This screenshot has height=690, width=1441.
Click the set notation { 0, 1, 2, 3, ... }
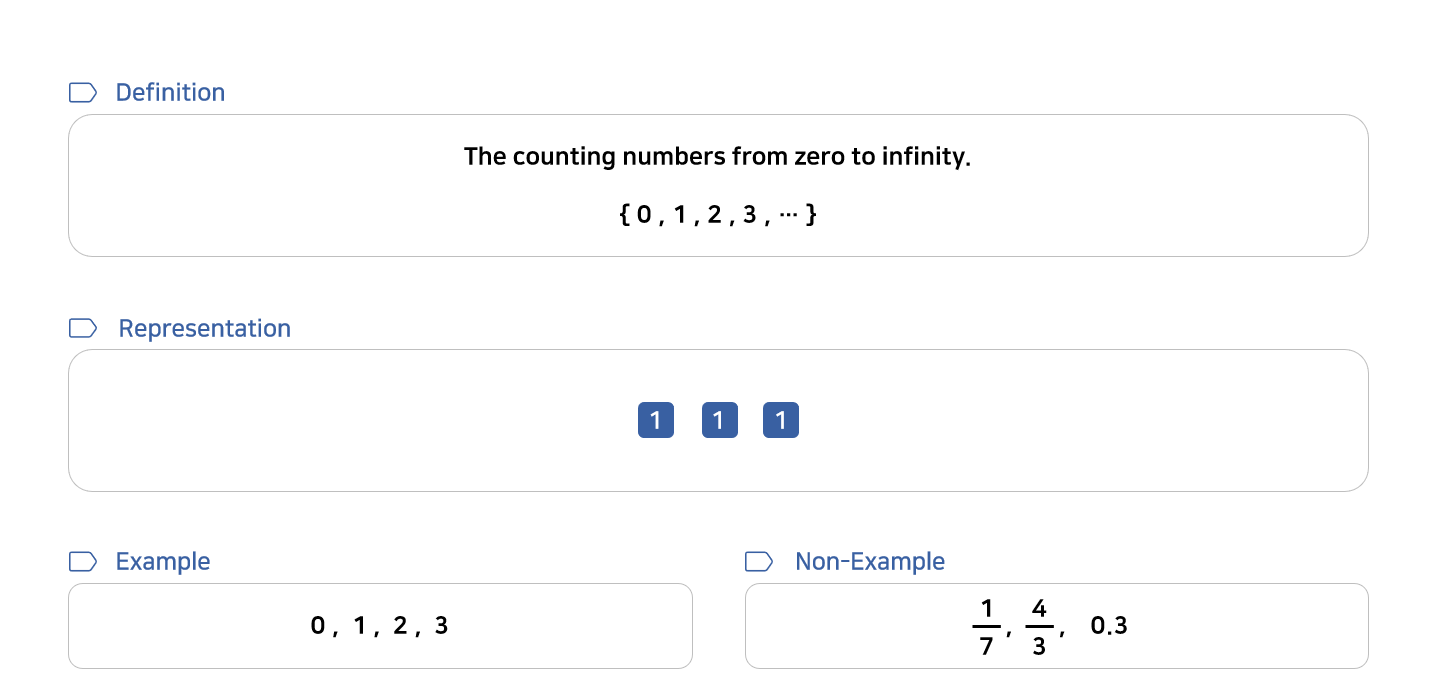pyautogui.click(x=718, y=214)
